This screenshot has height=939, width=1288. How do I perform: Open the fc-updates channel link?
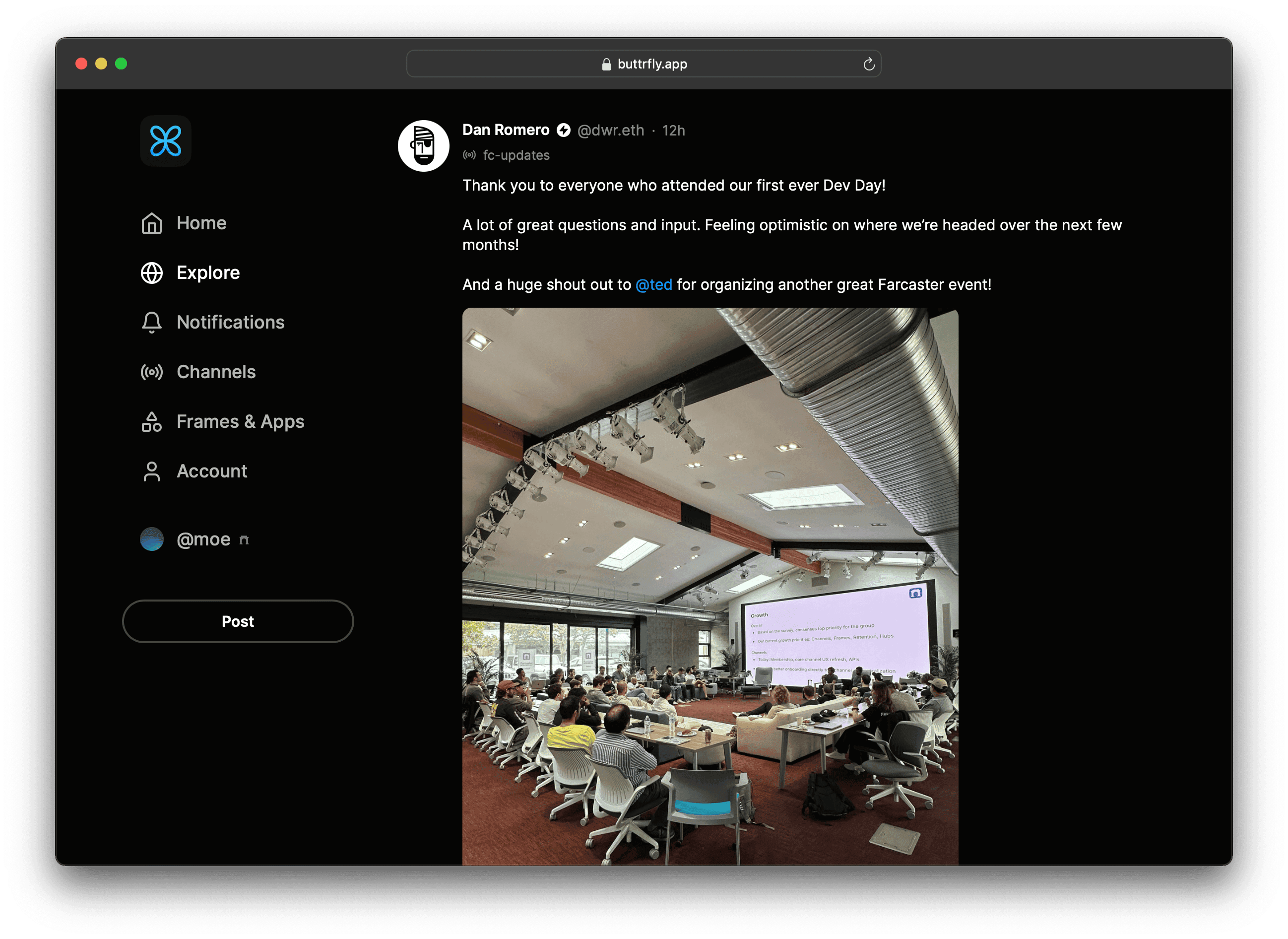[x=516, y=155]
